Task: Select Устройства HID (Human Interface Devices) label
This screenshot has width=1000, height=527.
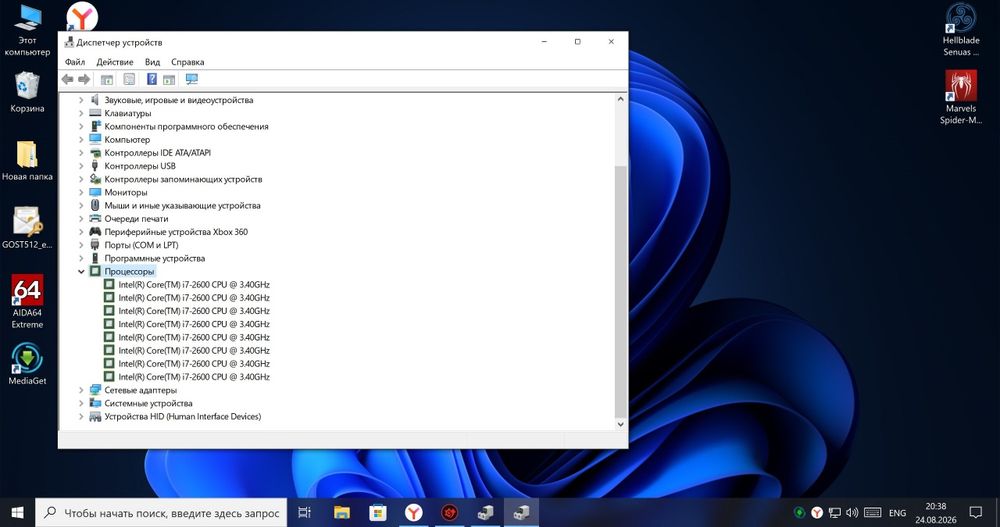Action: coord(182,417)
